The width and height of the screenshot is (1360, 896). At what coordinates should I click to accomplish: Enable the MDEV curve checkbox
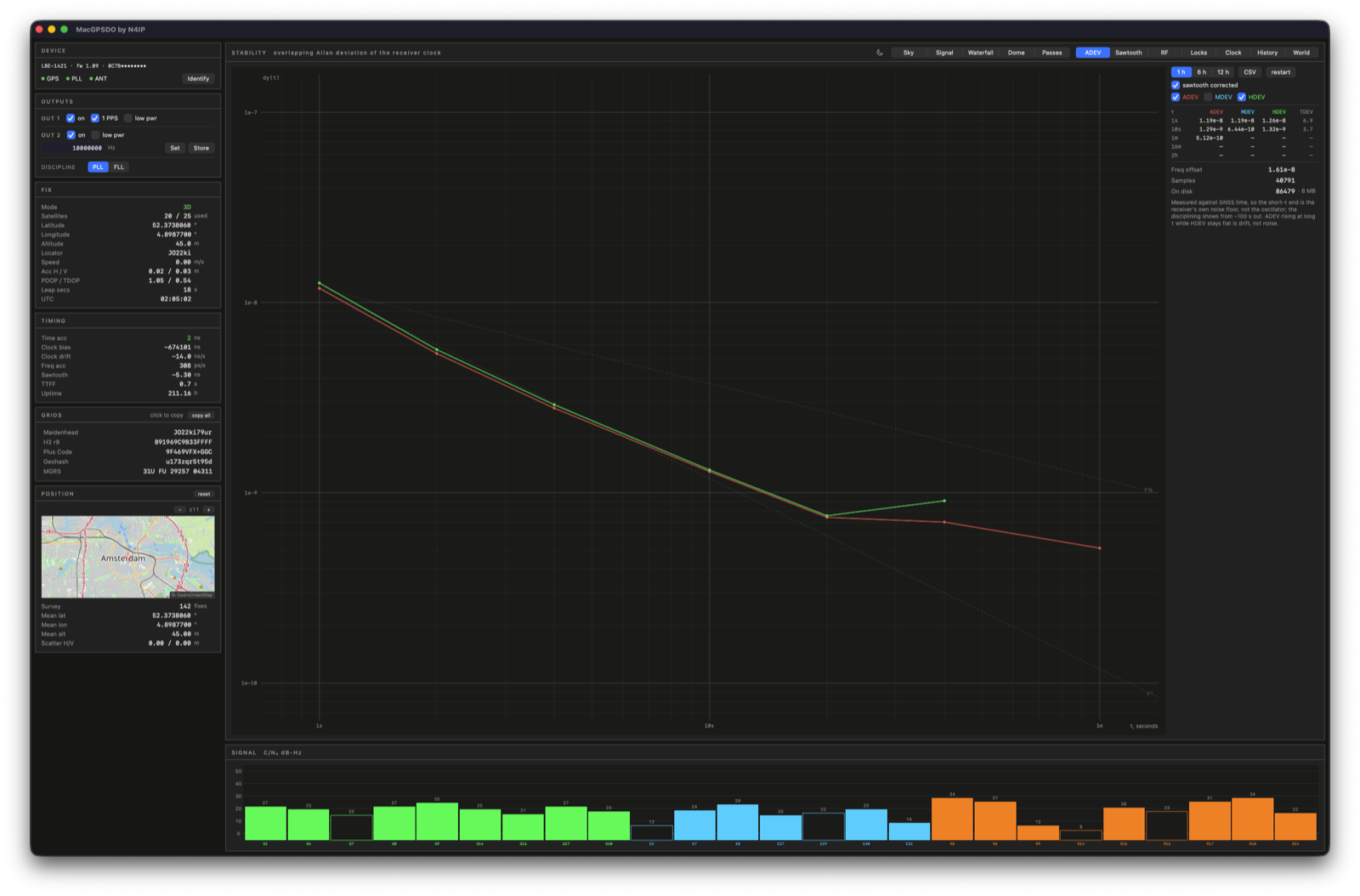1208,97
